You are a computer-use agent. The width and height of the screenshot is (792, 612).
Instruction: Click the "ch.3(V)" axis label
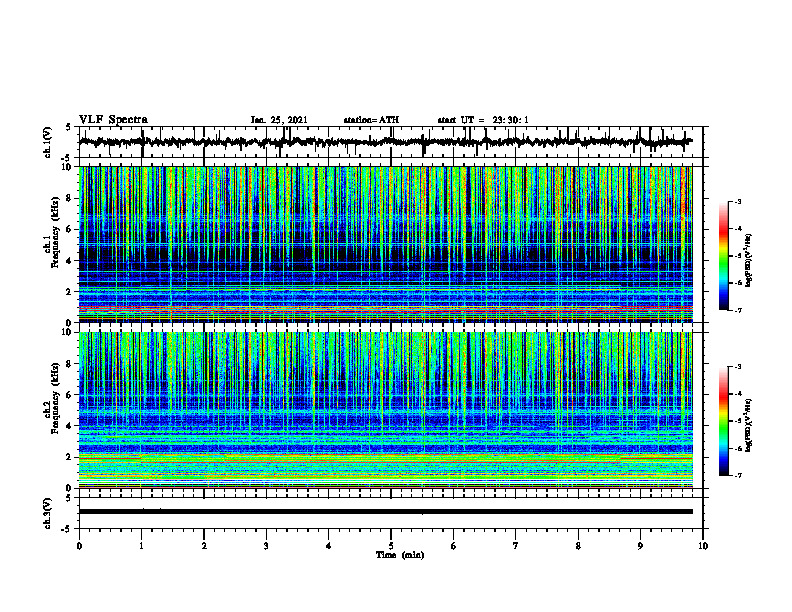[48, 514]
